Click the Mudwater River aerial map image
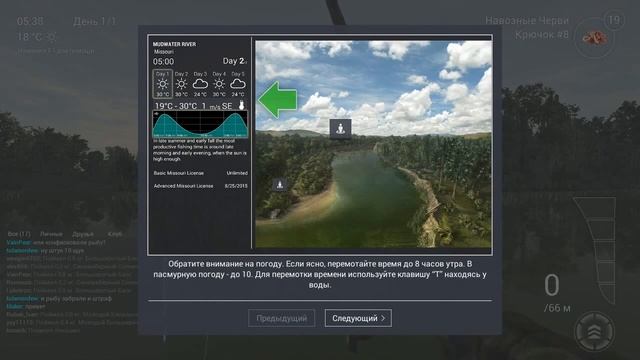 pos(373,144)
